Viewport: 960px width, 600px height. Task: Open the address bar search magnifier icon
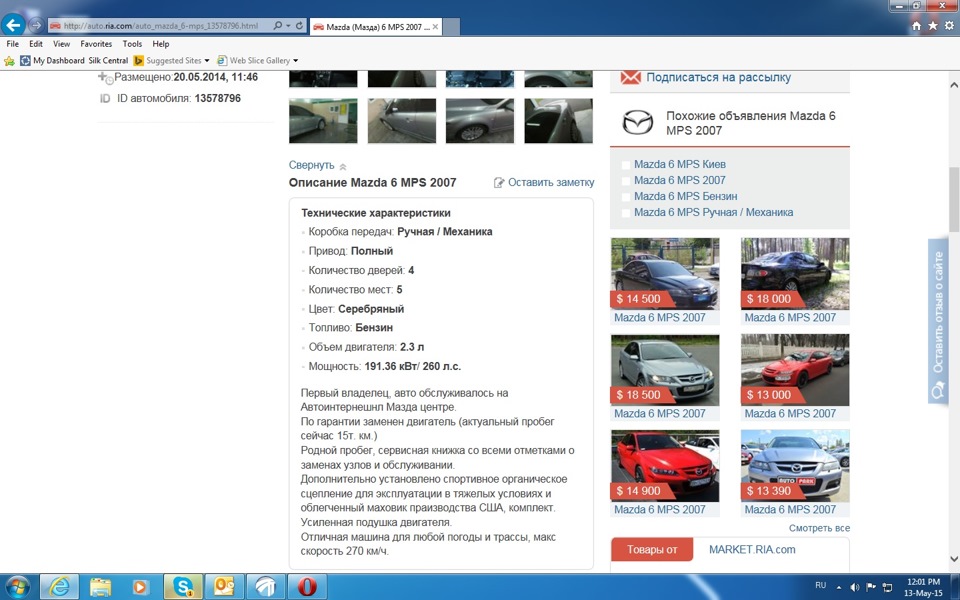278,26
